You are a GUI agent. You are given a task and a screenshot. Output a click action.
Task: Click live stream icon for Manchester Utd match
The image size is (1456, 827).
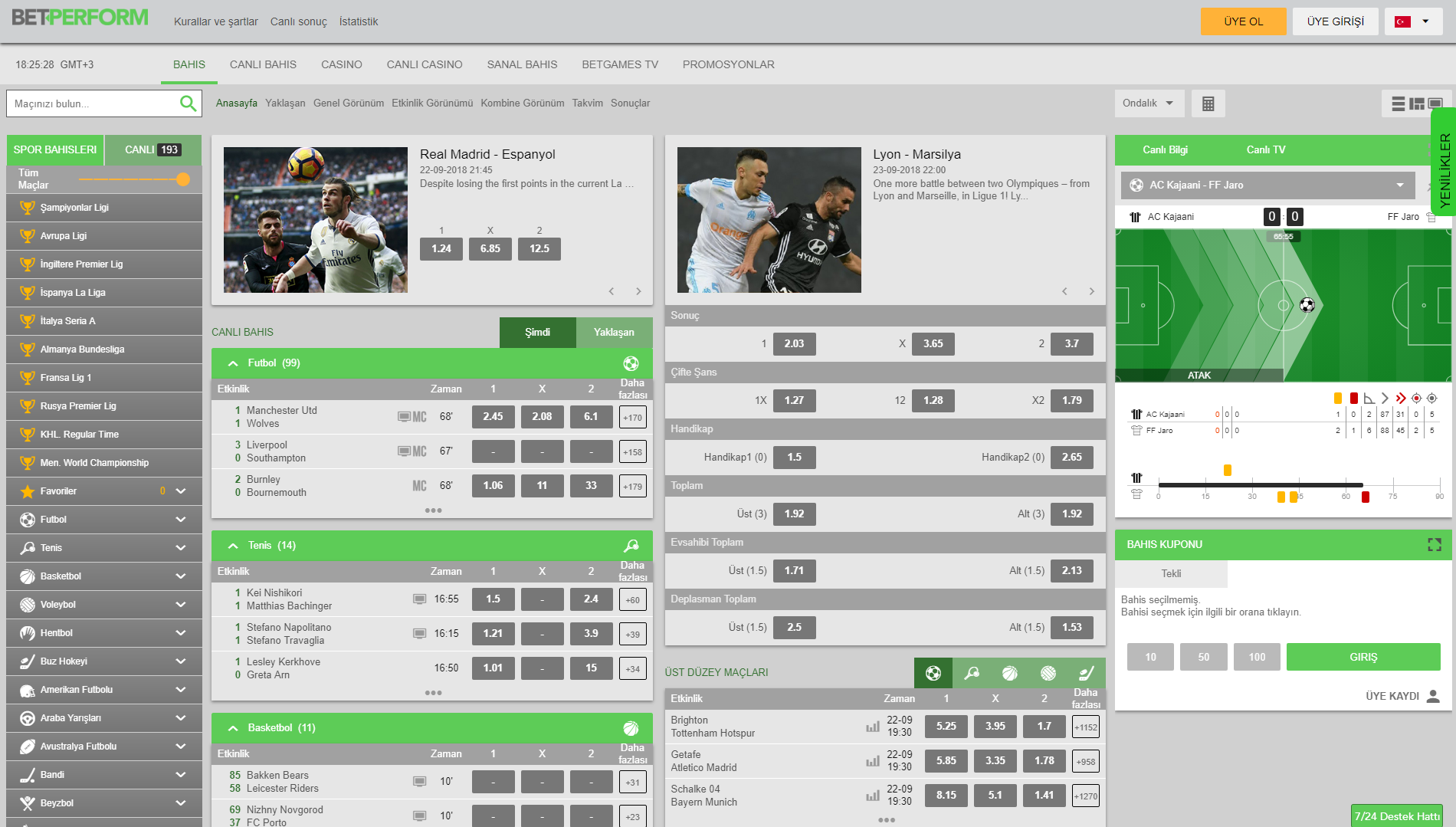click(x=404, y=417)
